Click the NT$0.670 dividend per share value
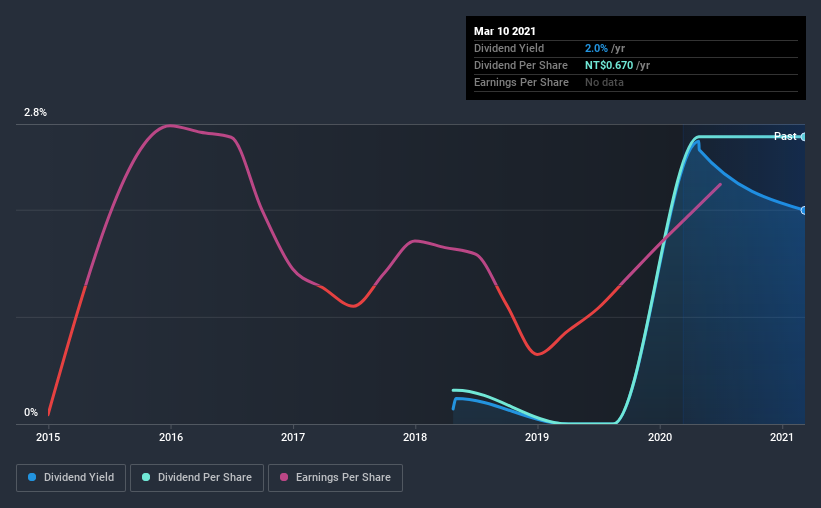 pyautogui.click(x=609, y=65)
